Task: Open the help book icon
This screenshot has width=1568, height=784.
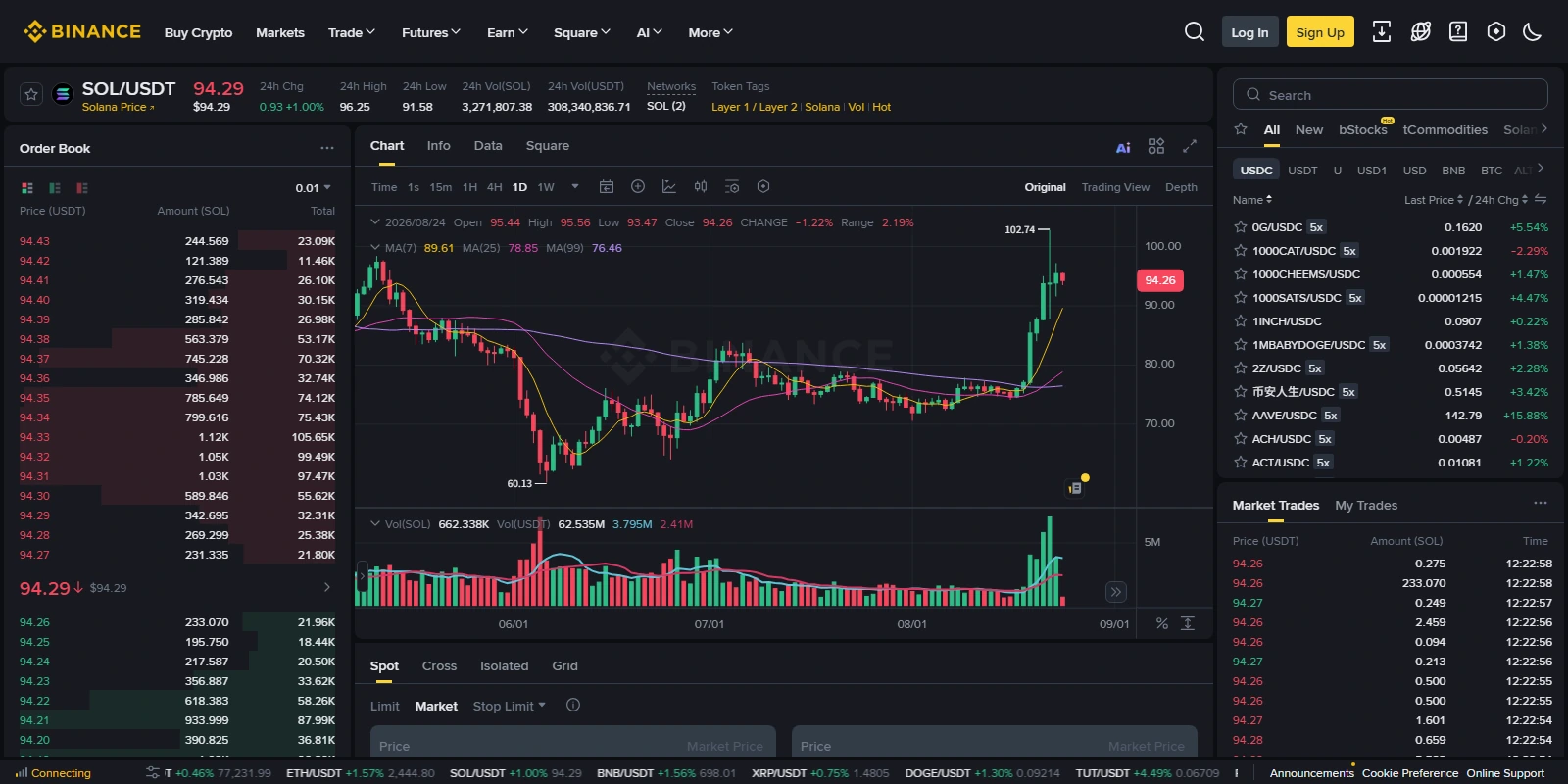Action: [x=1458, y=32]
